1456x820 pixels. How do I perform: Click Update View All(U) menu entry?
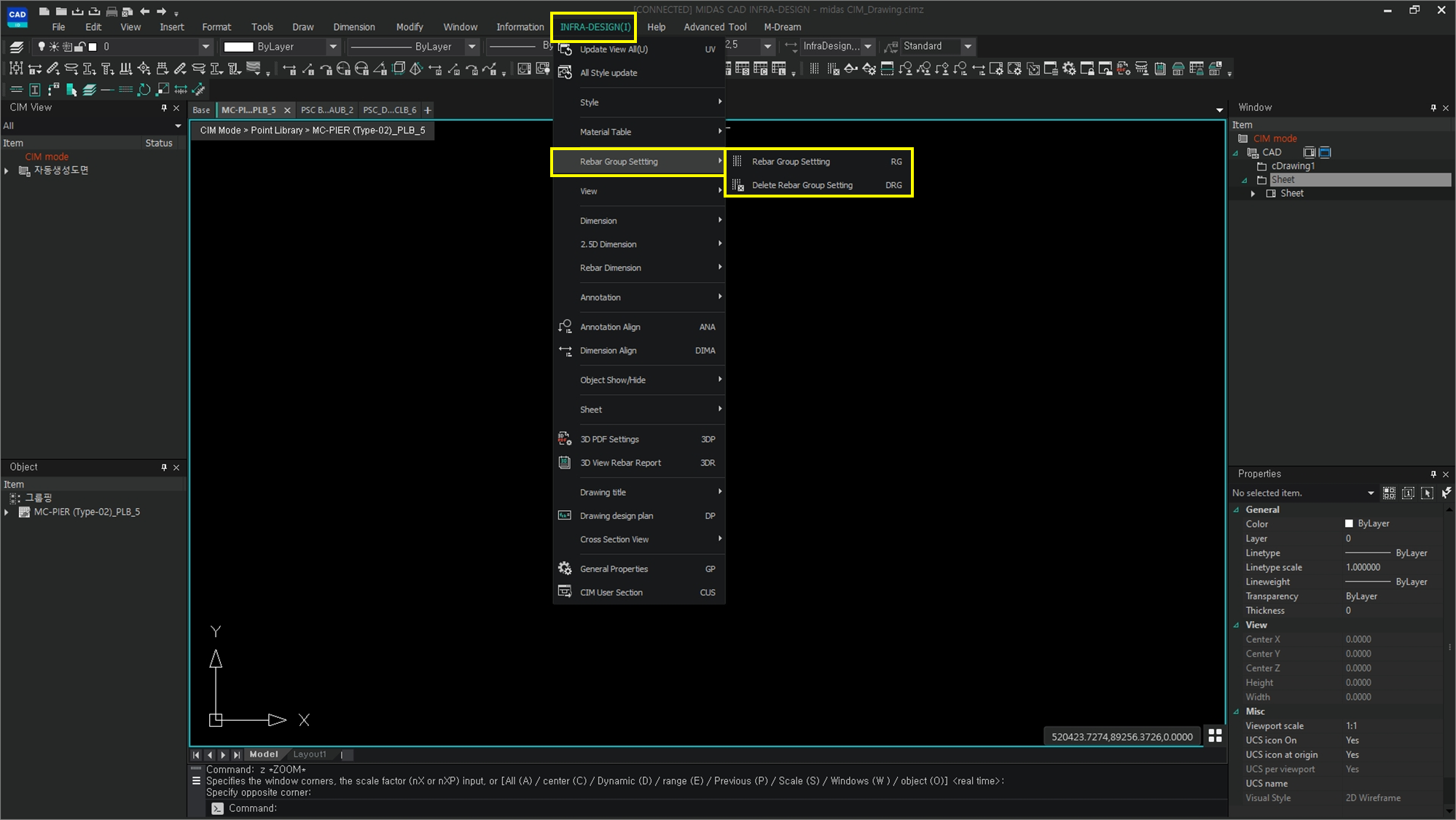(639, 49)
